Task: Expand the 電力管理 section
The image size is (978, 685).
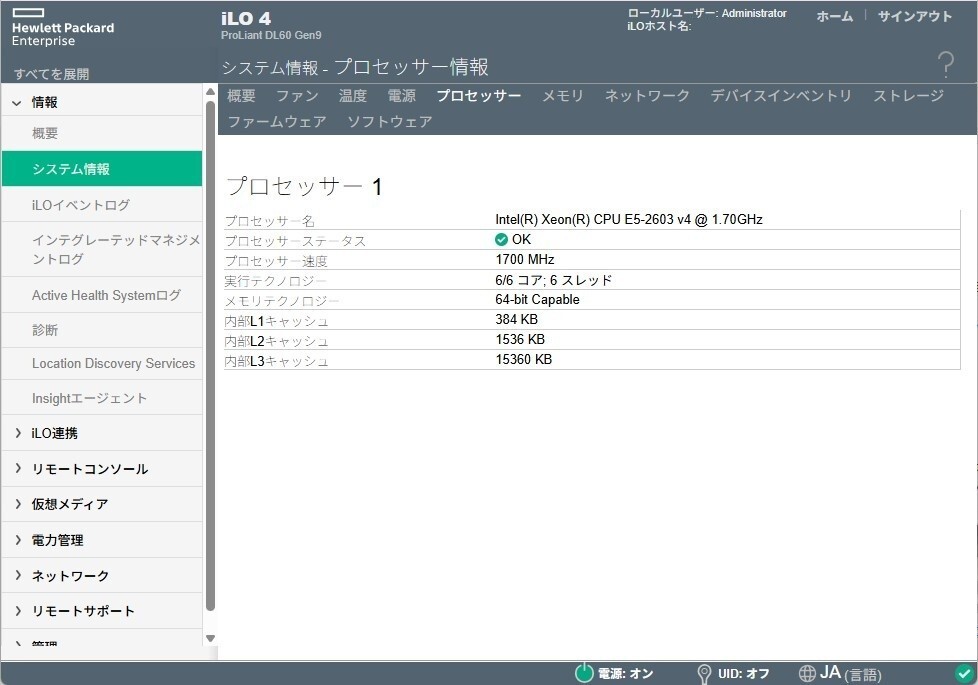Action: pyautogui.click(x=17, y=540)
